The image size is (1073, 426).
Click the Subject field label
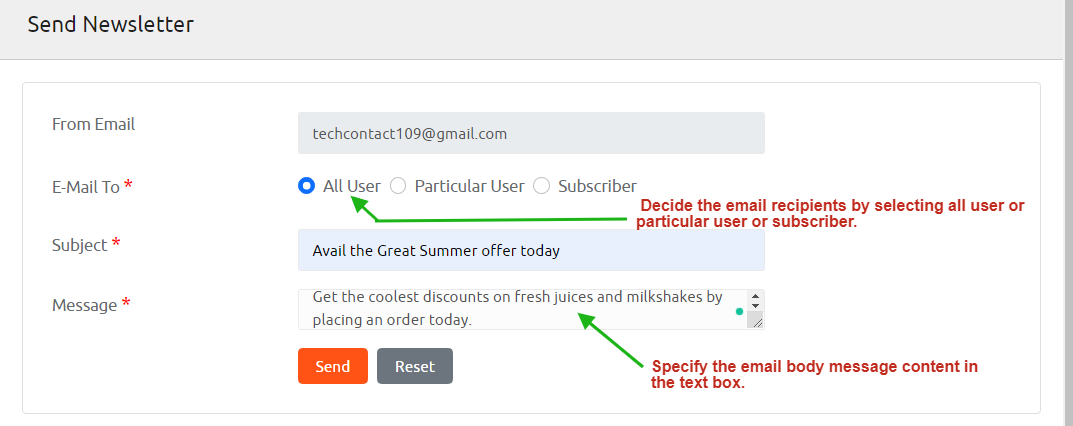[80, 245]
